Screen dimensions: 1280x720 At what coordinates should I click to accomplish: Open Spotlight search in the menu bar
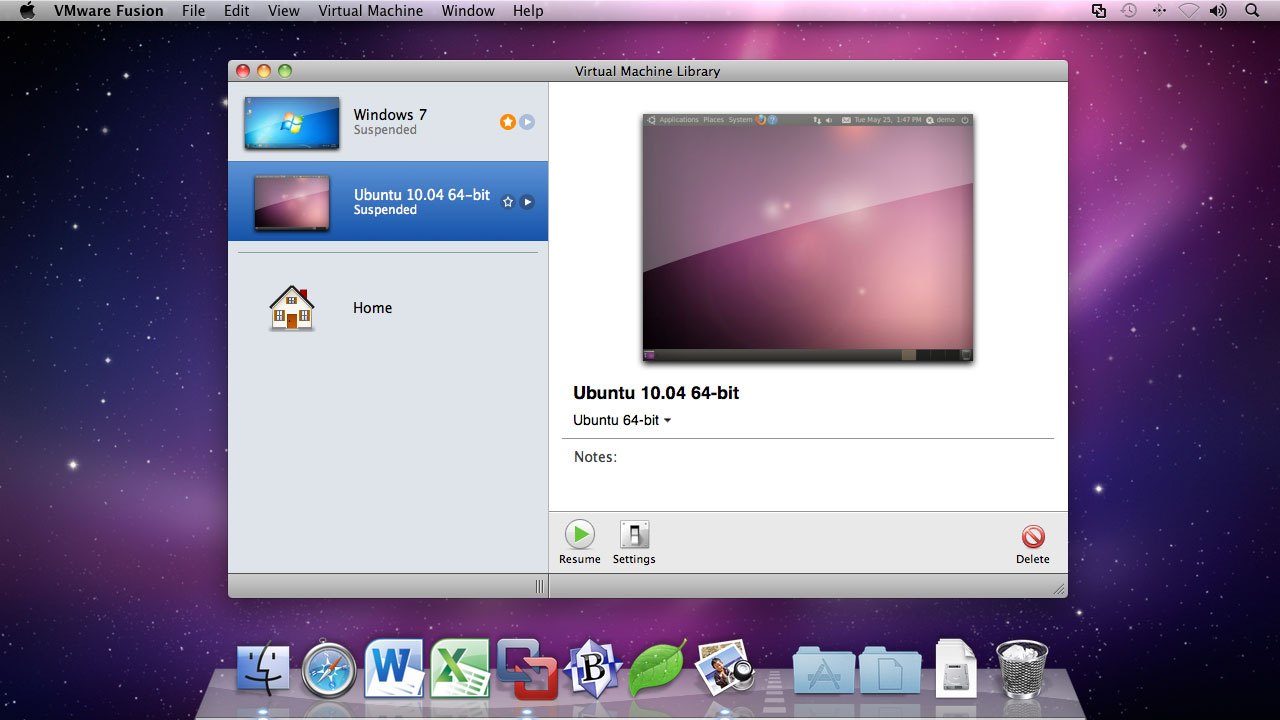(1253, 10)
